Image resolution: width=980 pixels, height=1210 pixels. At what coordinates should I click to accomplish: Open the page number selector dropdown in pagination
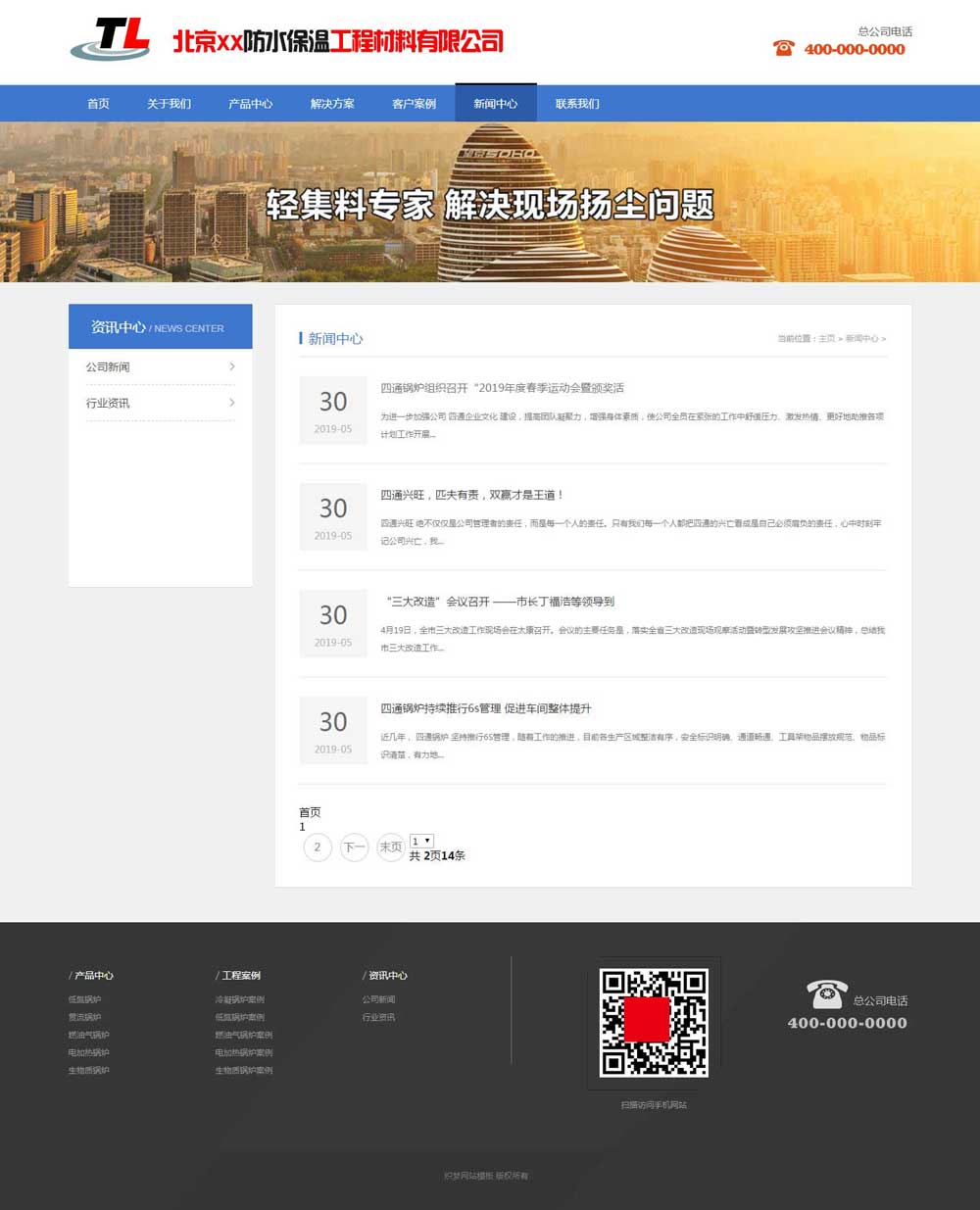[420, 841]
